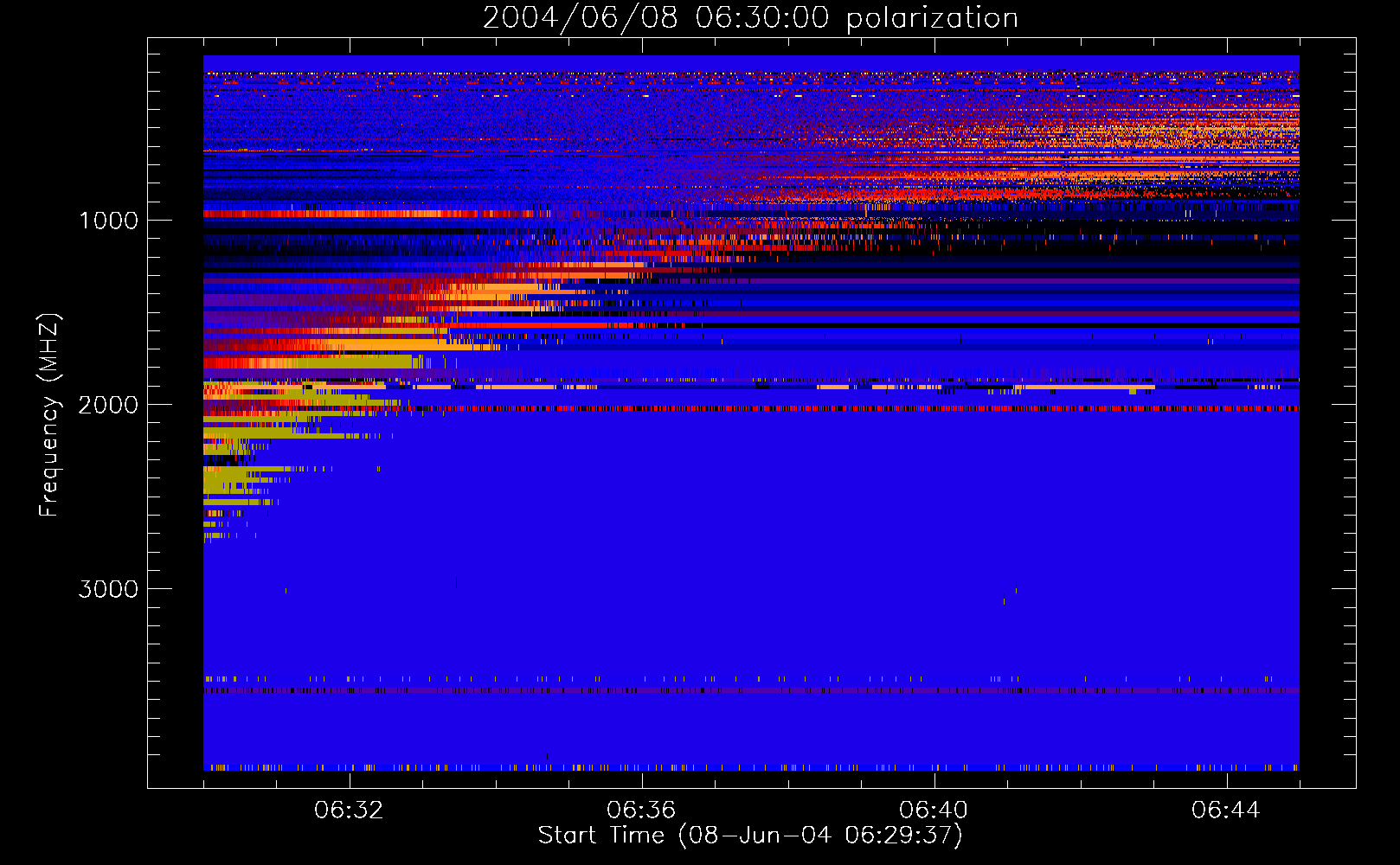Image resolution: width=1400 pixels, height=865 pixels.
Task: Select the 'Frequency (MHZ)' y-axis label
Action: (49, 415)
